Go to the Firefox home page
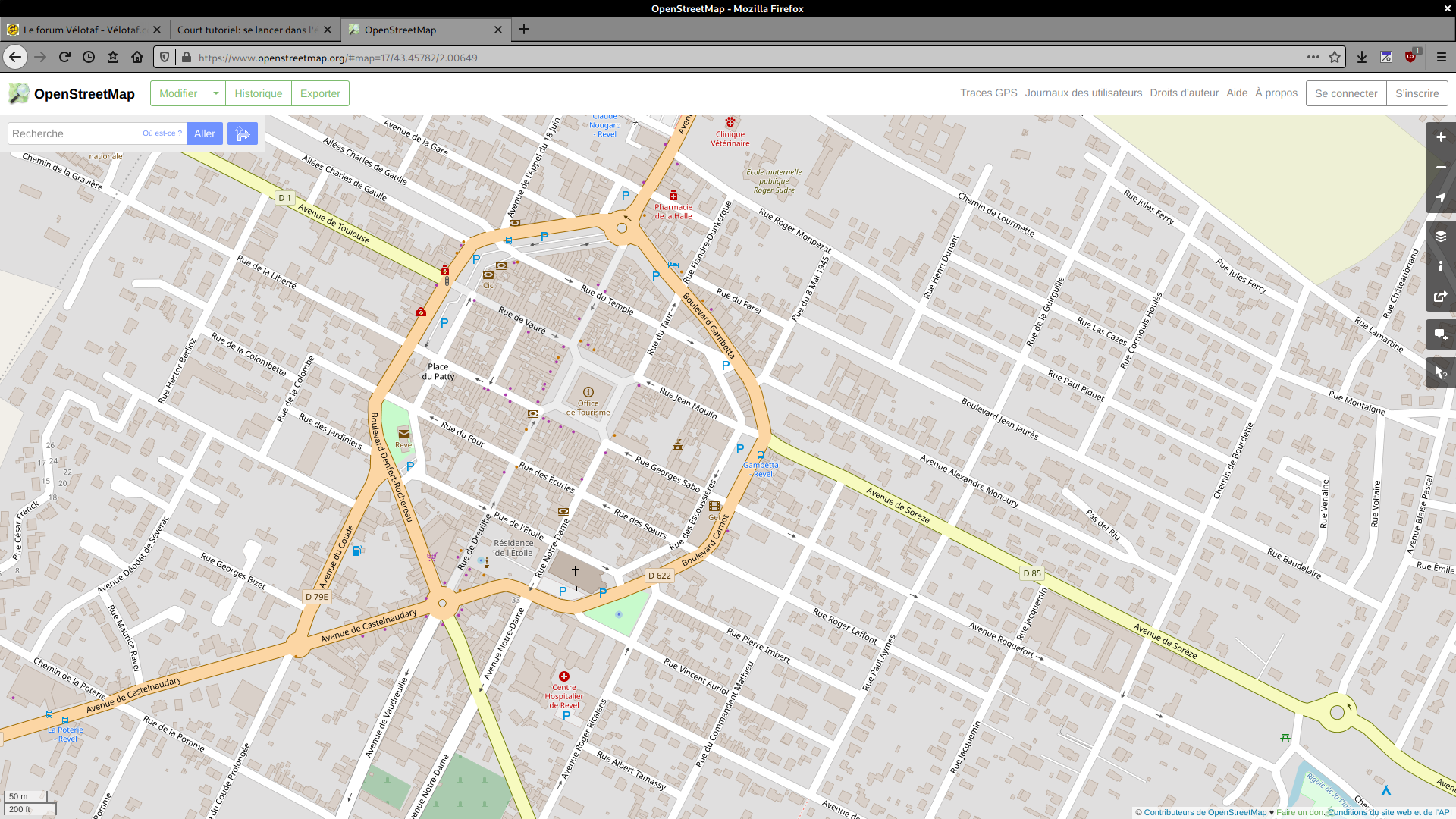 point(137,57)
